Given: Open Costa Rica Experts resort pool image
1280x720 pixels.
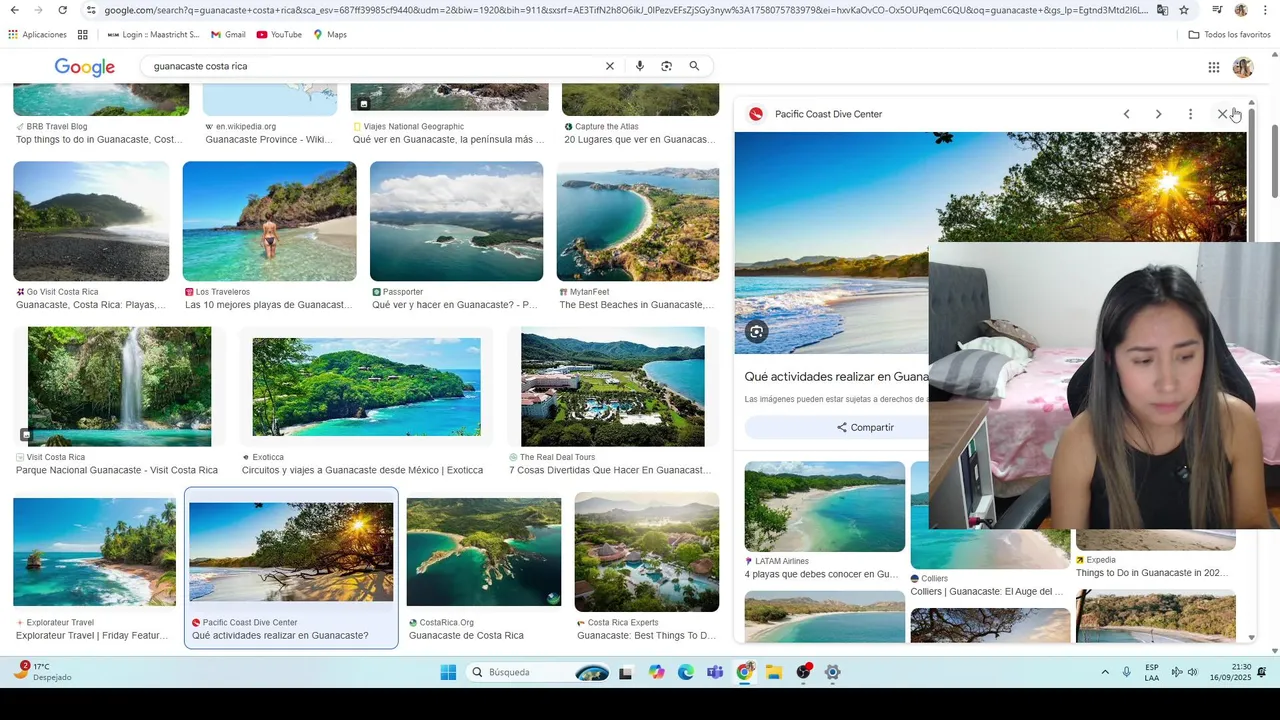Looking at the screenshot, I should [x=647, y=552].
